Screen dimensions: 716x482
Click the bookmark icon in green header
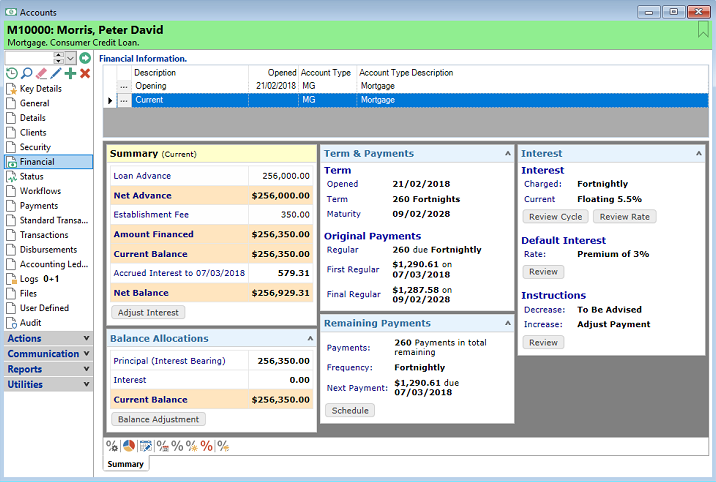tap(703, 30)
